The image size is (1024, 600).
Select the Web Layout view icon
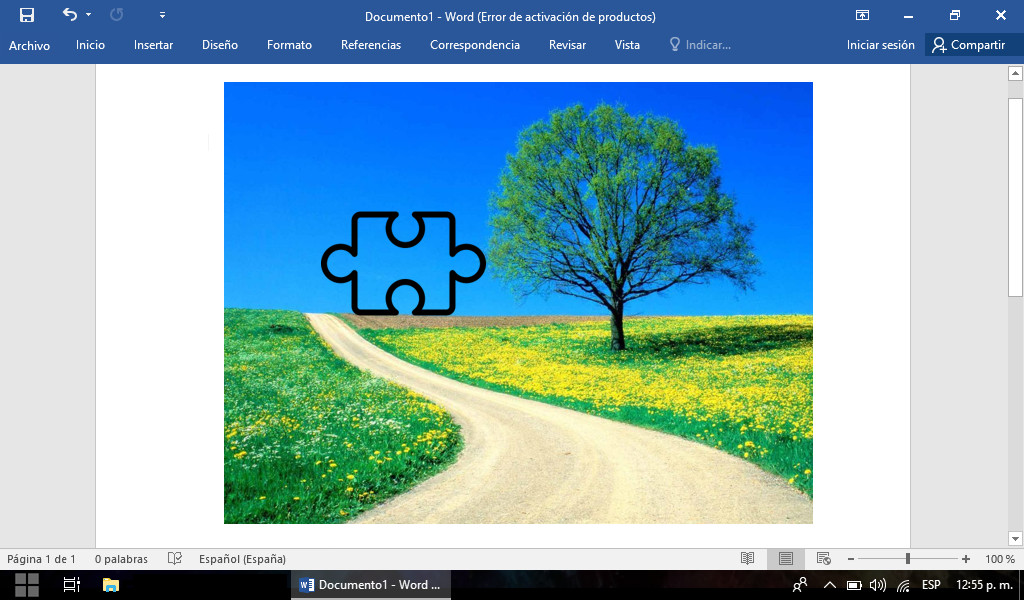tap(823, 558)
